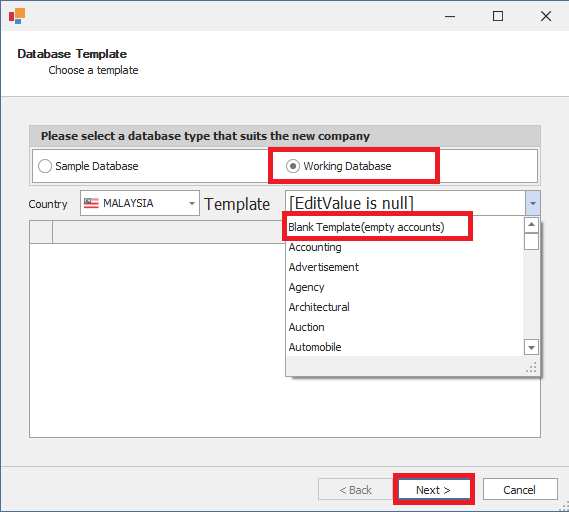
Task: Click the Malaysia flag icon in Country field
Action: tap(91, 203)
